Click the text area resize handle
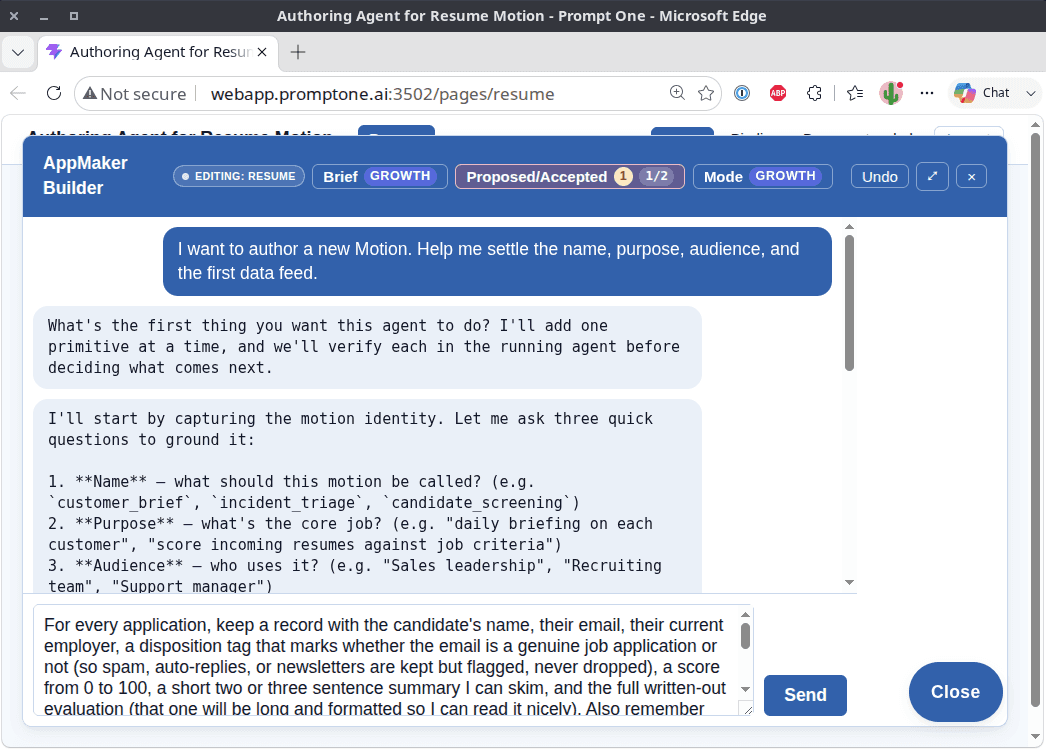Viewport: 1046px width, 750px height. click(x=747, y=710)
